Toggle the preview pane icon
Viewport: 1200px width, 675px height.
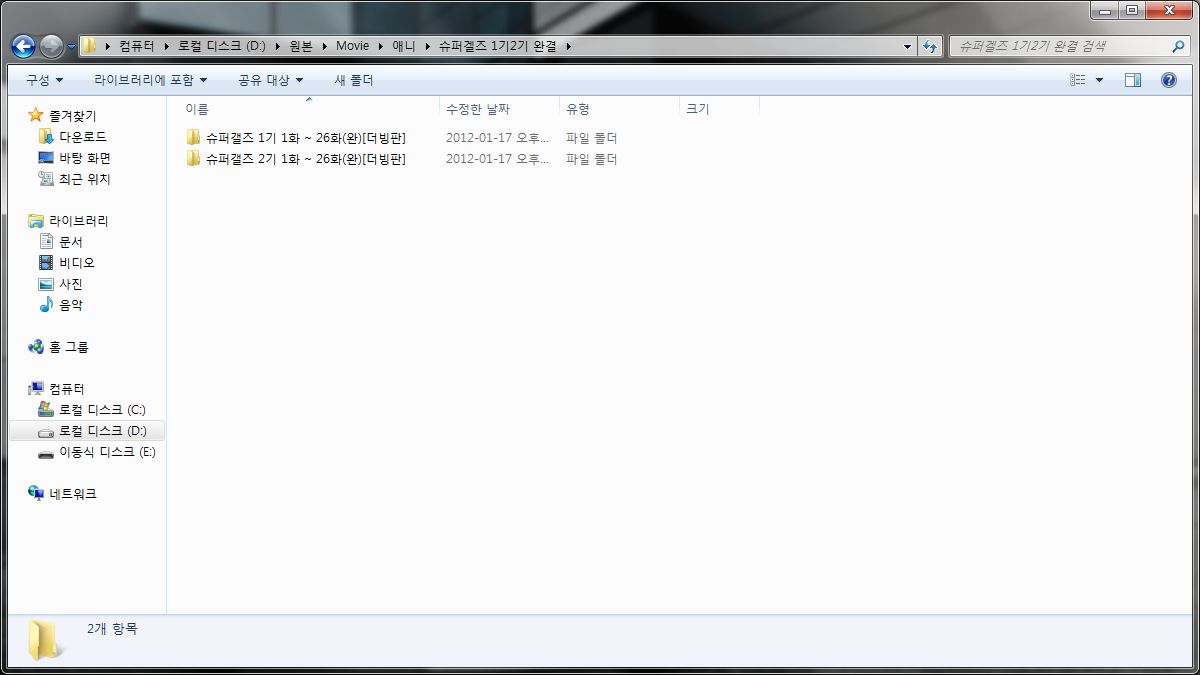pyautogui.click(x=1132, y=80)
